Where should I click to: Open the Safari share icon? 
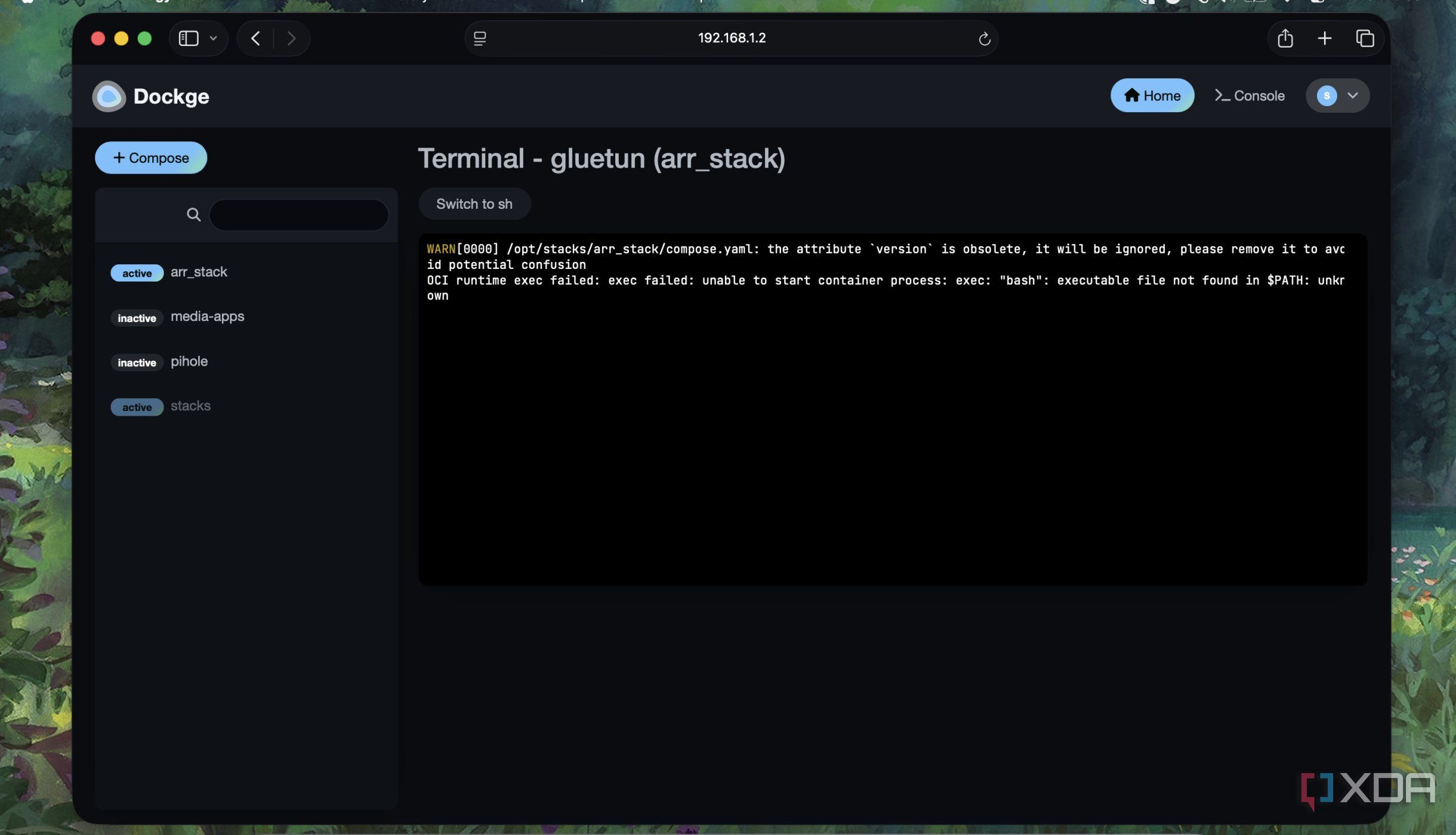coord(1285,38)
